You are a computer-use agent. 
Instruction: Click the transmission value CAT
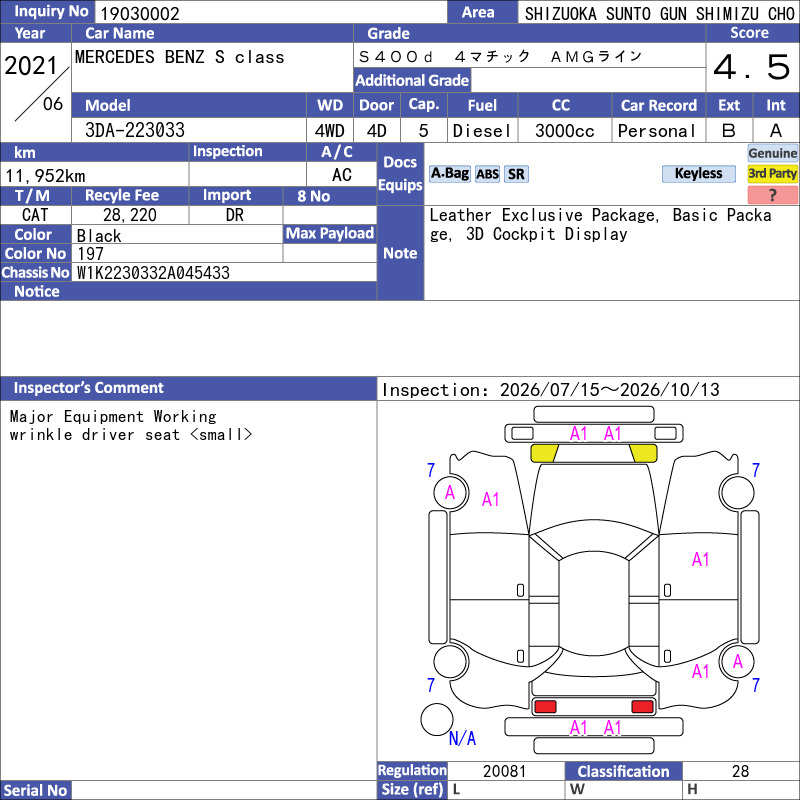pos(35,215)
